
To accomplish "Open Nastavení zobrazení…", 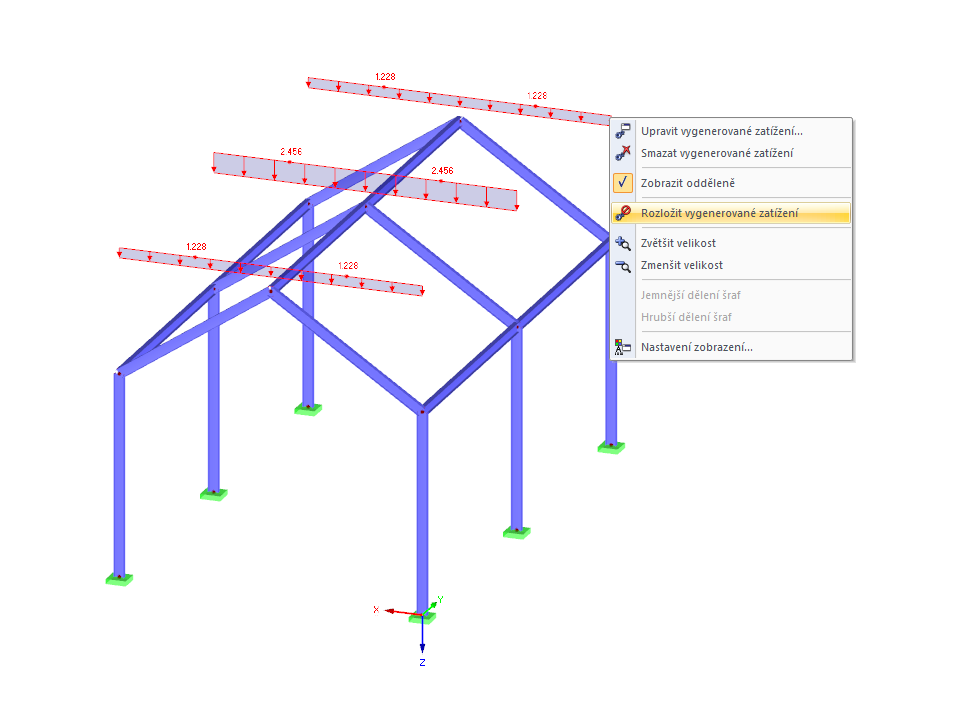I will pyautogui.click(x=730, y=347).
